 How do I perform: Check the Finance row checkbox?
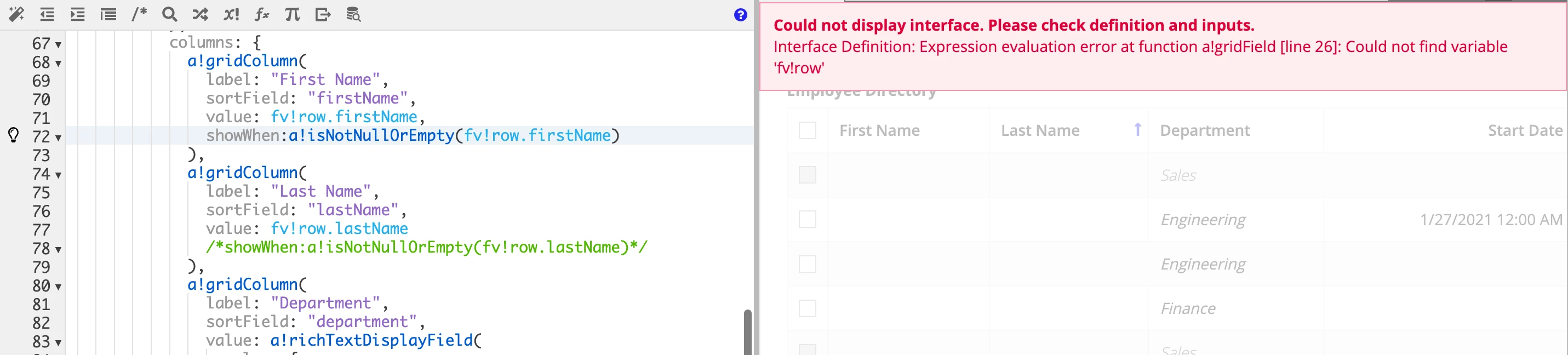(807, 308)
